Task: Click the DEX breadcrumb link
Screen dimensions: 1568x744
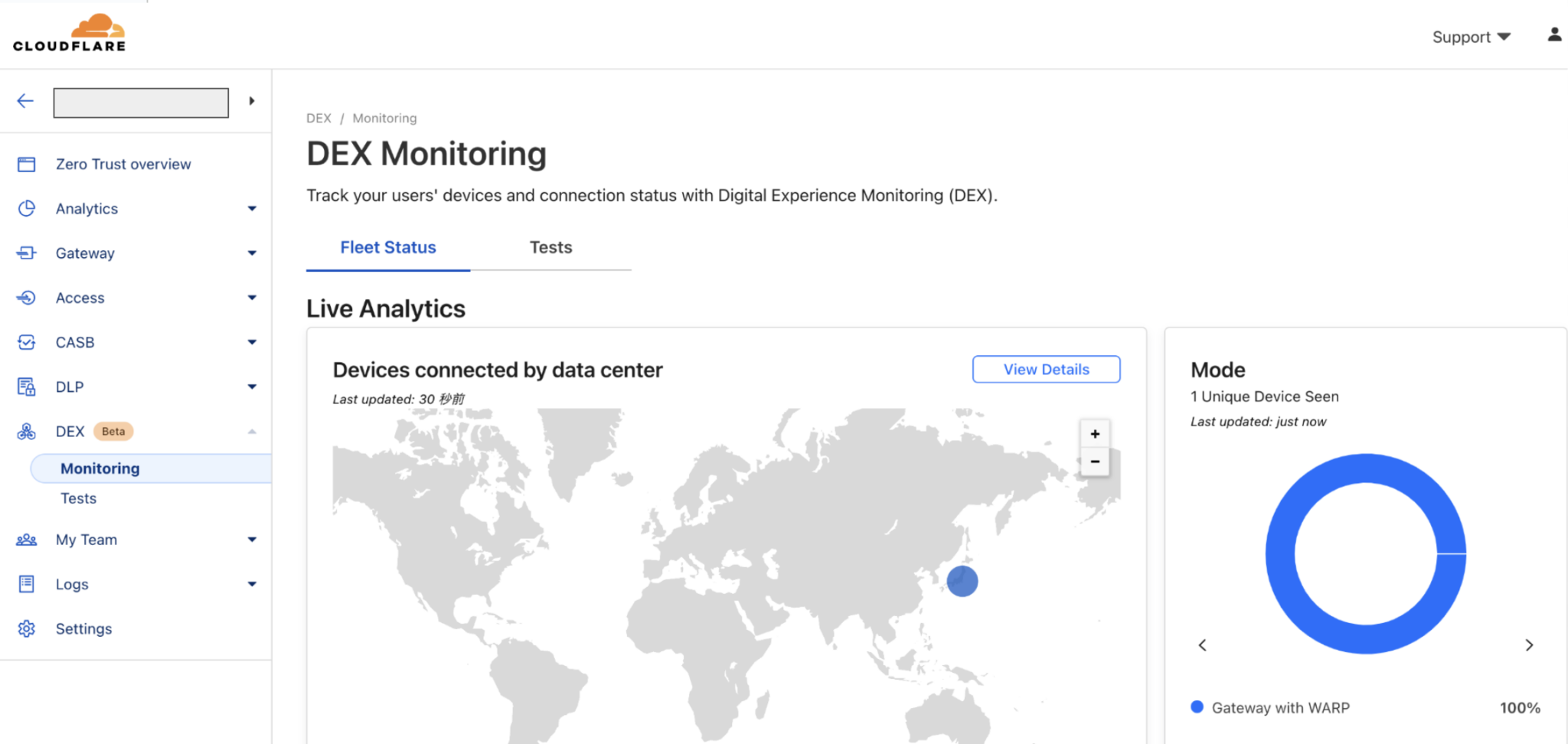Action: 318,118
